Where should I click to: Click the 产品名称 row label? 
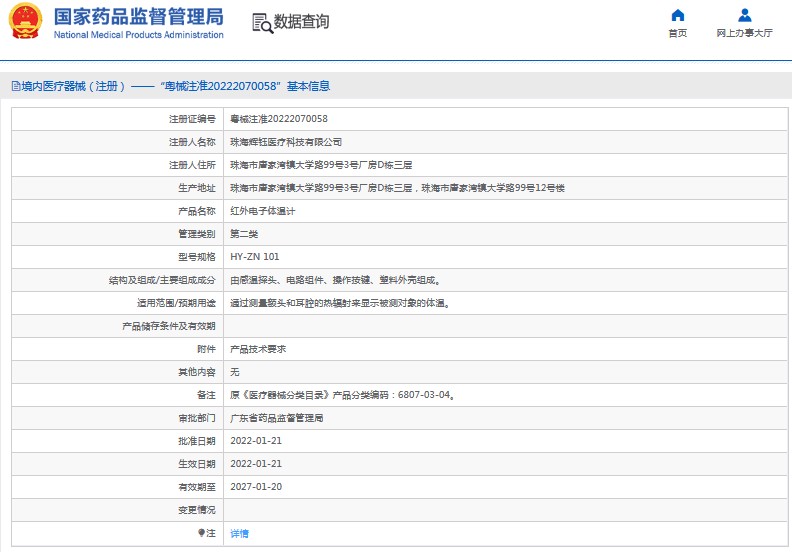196,211
